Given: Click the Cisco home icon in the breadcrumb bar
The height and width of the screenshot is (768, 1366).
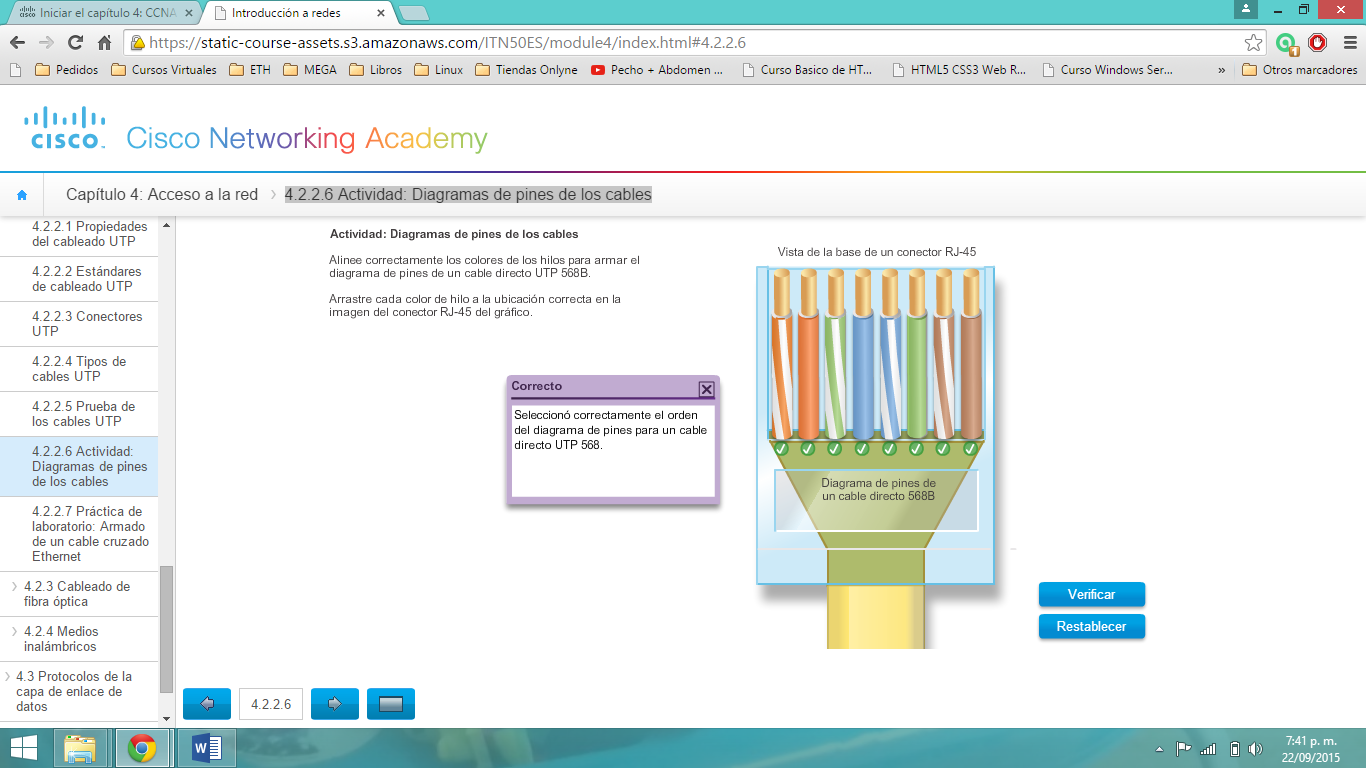Looking at the screenshot, I should pos(22,194).
